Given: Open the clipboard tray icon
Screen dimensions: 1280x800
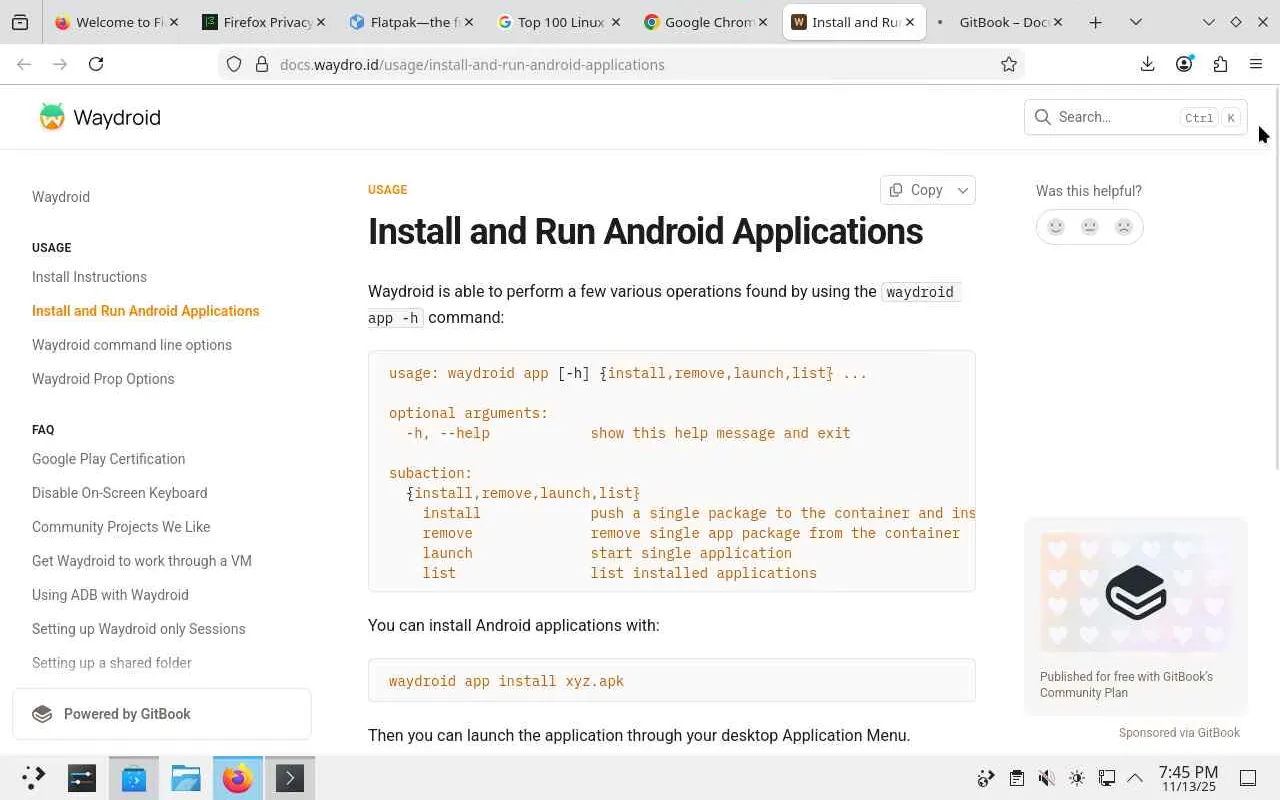Looking at the screenshot, I should (x=1016, y=778).
